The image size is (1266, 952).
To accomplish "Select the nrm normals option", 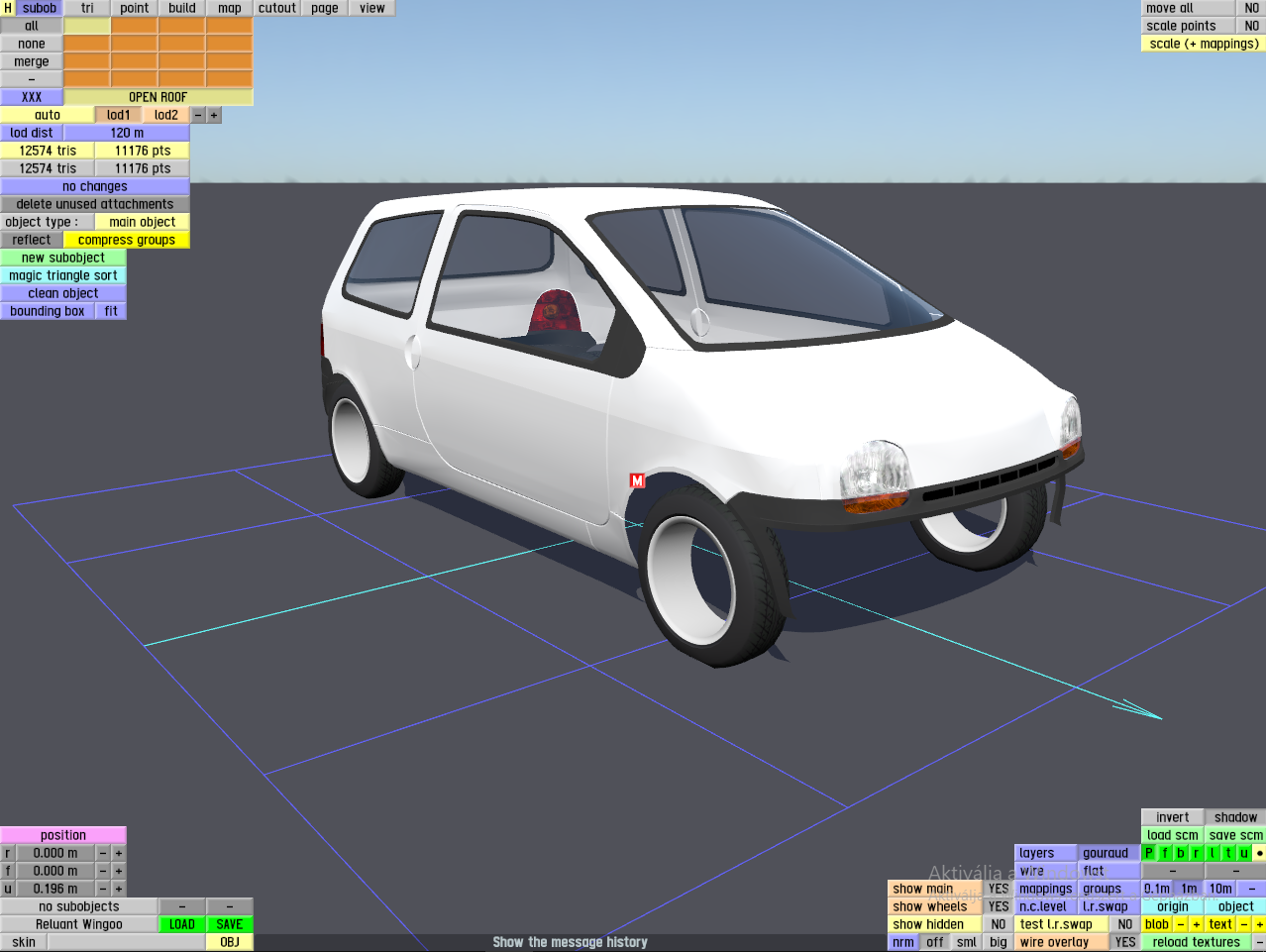I will pyautogui.click(x=903, y=942).
